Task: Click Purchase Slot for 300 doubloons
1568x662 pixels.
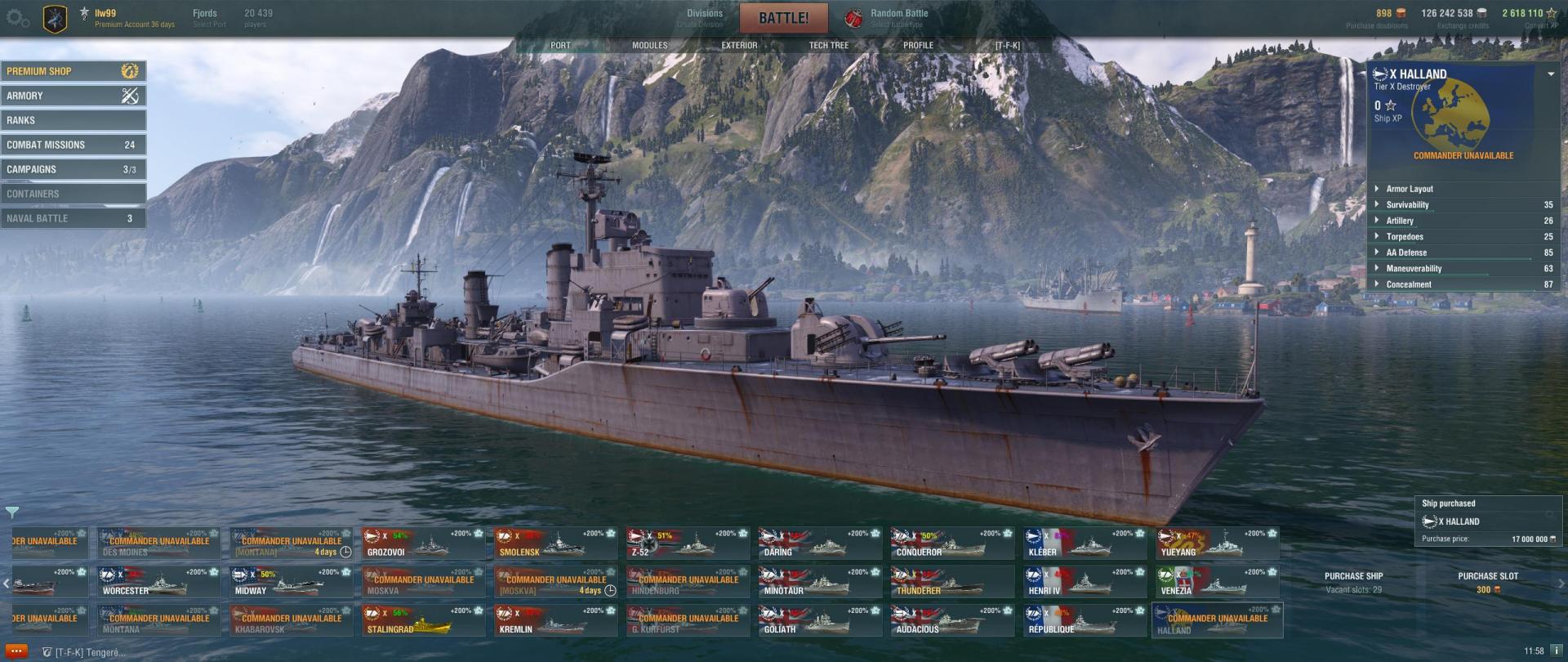Action: tap(1488, 583)
